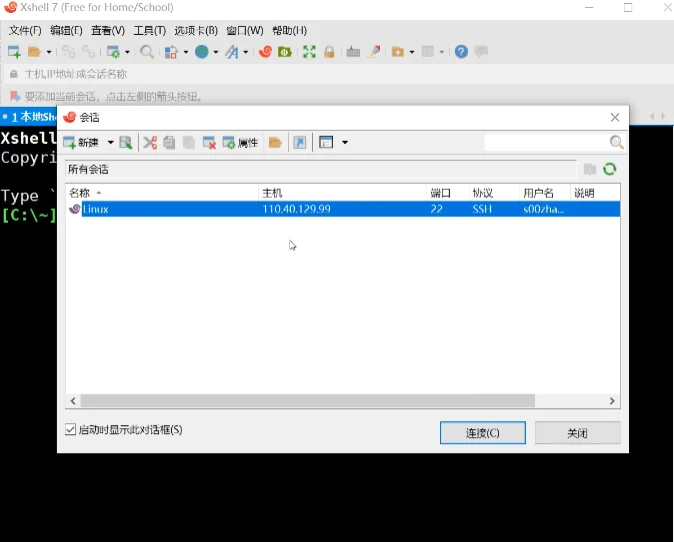Expand the dropdown beside the properties gear icon
The image size is (674, 542).
pyautogui.click(x=127, y=52)
